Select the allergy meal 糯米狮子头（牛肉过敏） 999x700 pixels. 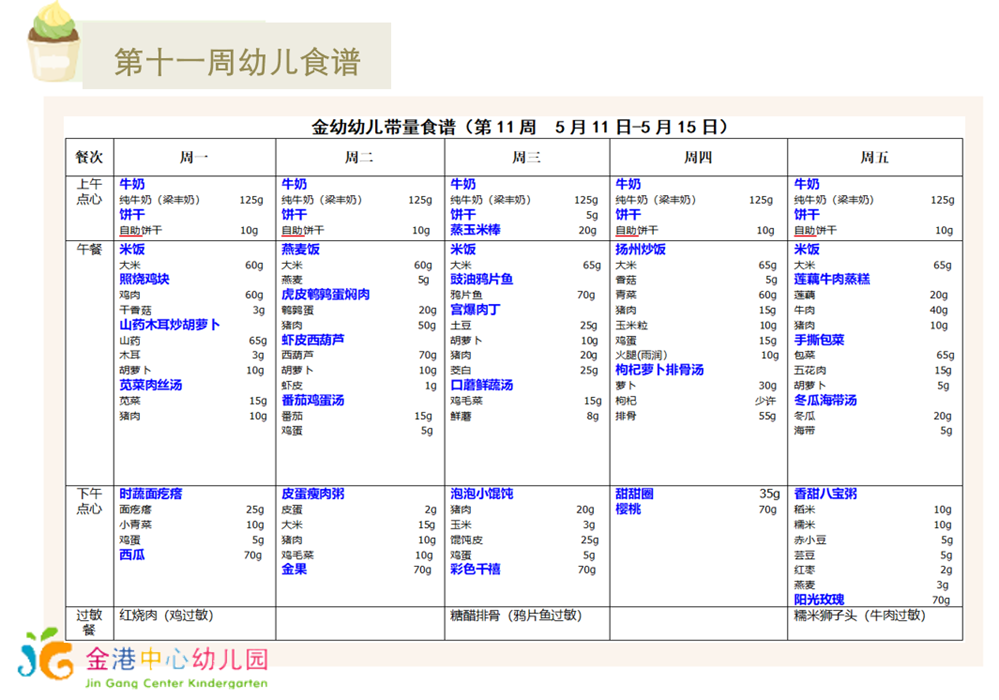point(860,615)
